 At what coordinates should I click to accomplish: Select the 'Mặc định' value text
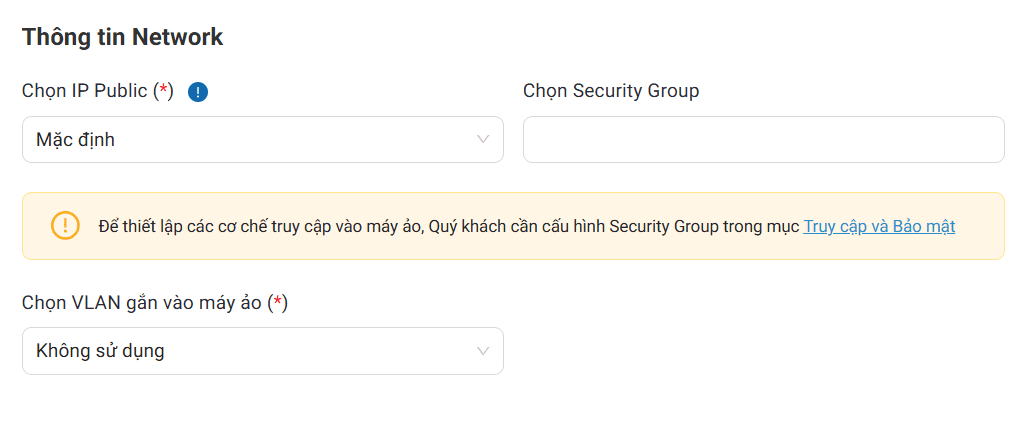click(75, 140)
